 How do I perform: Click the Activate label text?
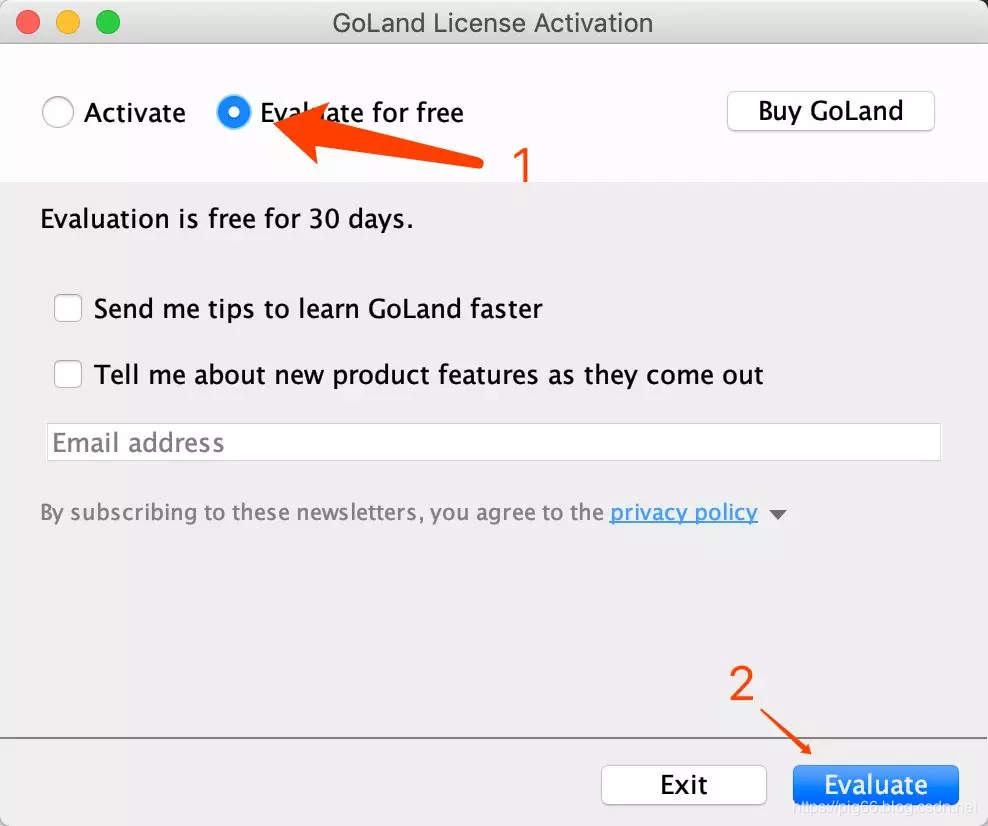(x=135, y=113)
